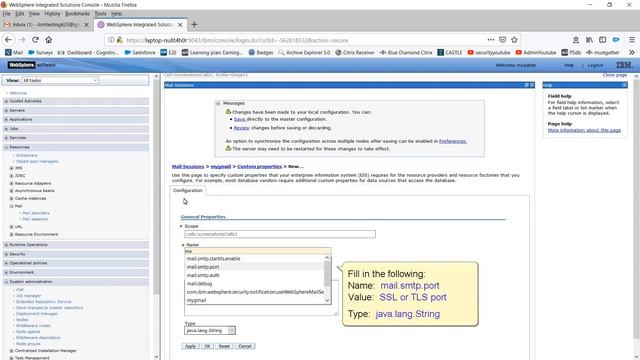Expand the Resource Adapters node
The height and width of the screenshot is (360, 640).
(11, 183)
